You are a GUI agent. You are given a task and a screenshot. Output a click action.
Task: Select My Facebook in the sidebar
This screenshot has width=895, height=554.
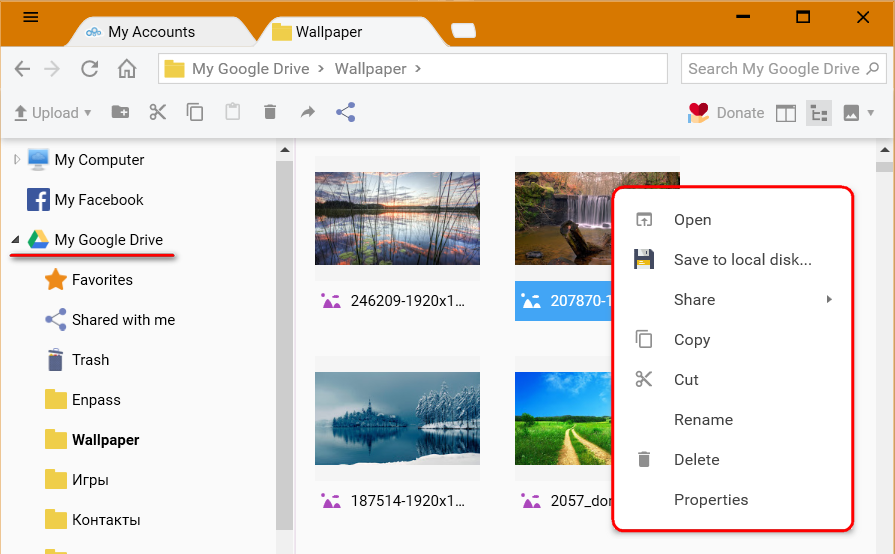click(x=99, y=200)
